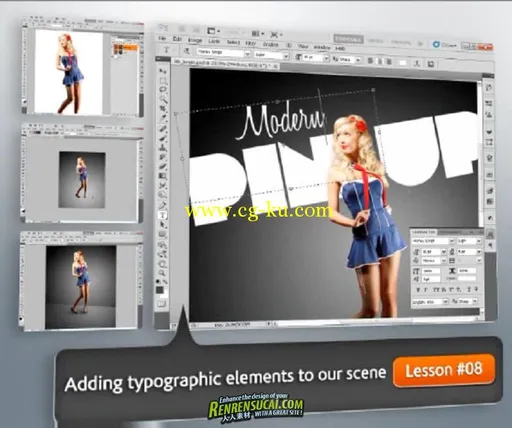Click text color swatch in options bar

tap(402, 63)
